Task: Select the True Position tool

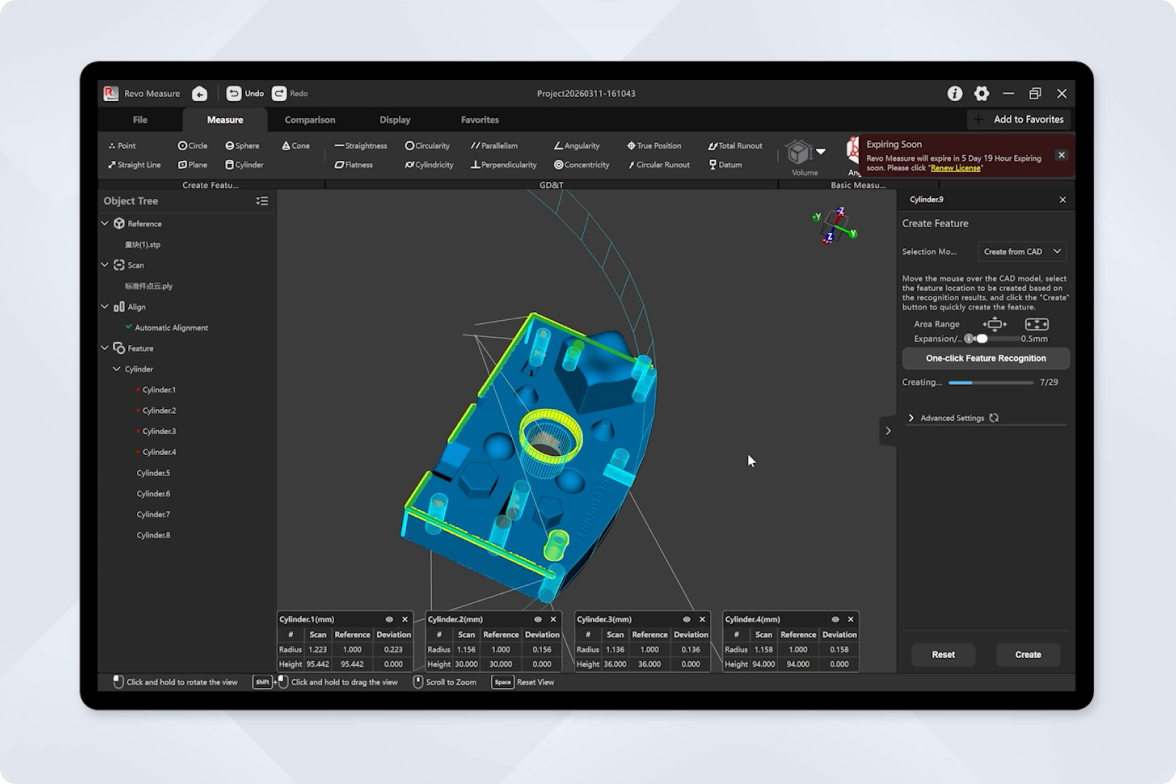Action: point(653,146)
